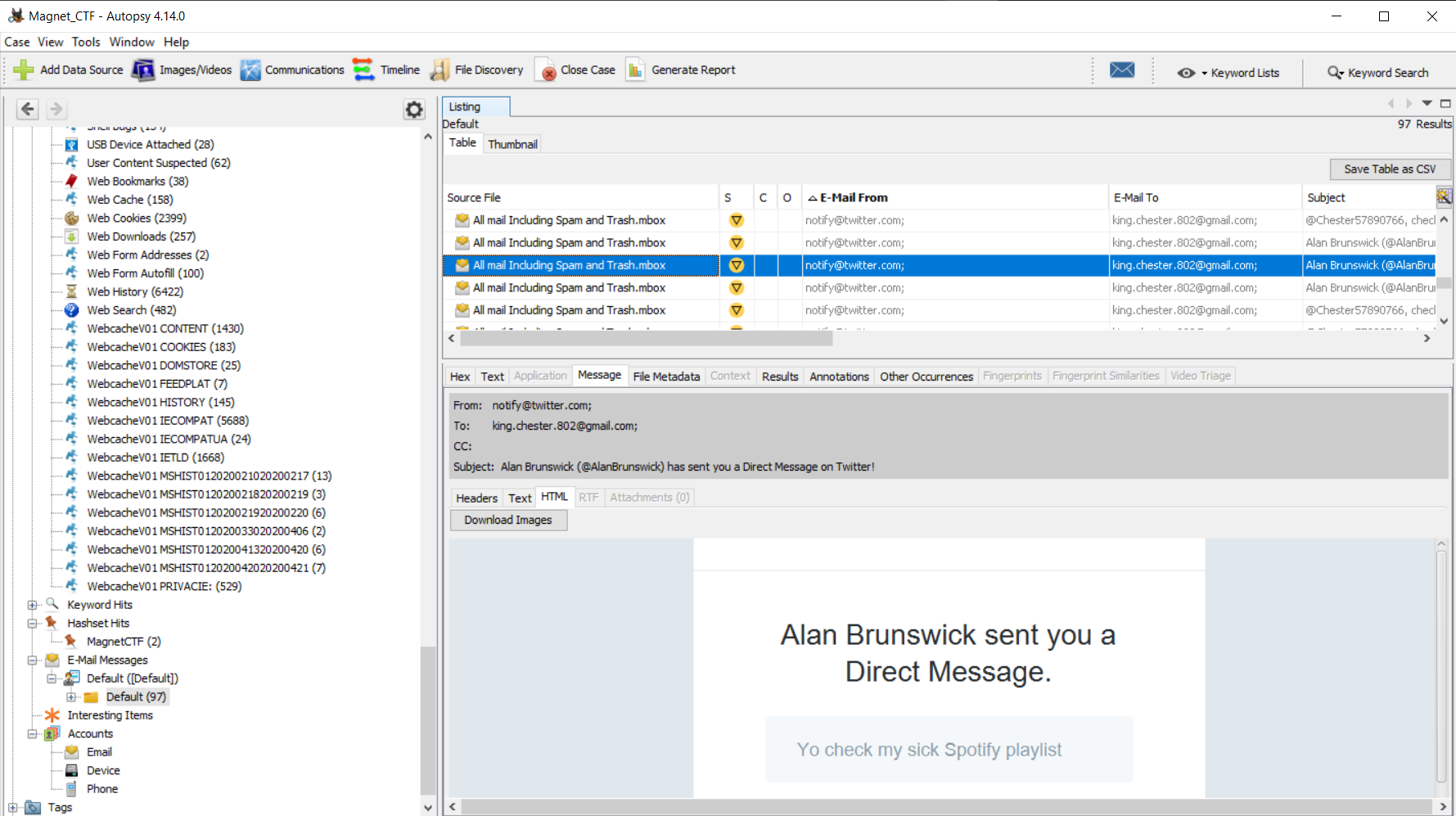1456x816 pixels.
Task: Switch to the Thumbnail view tab
Action: pyautogui.click(x=512, y=144)
